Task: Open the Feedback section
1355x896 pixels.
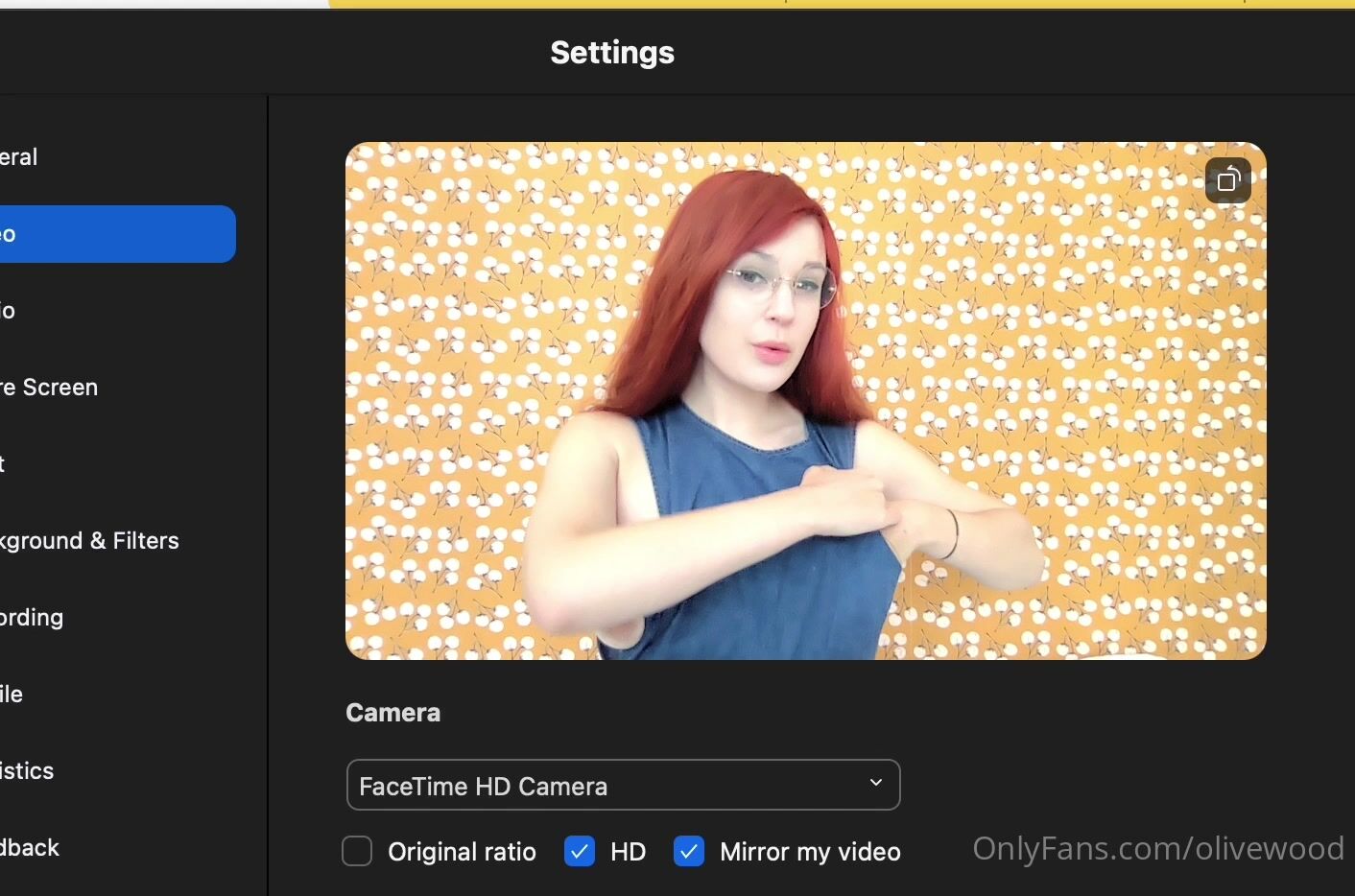Action: pos(31,848)
